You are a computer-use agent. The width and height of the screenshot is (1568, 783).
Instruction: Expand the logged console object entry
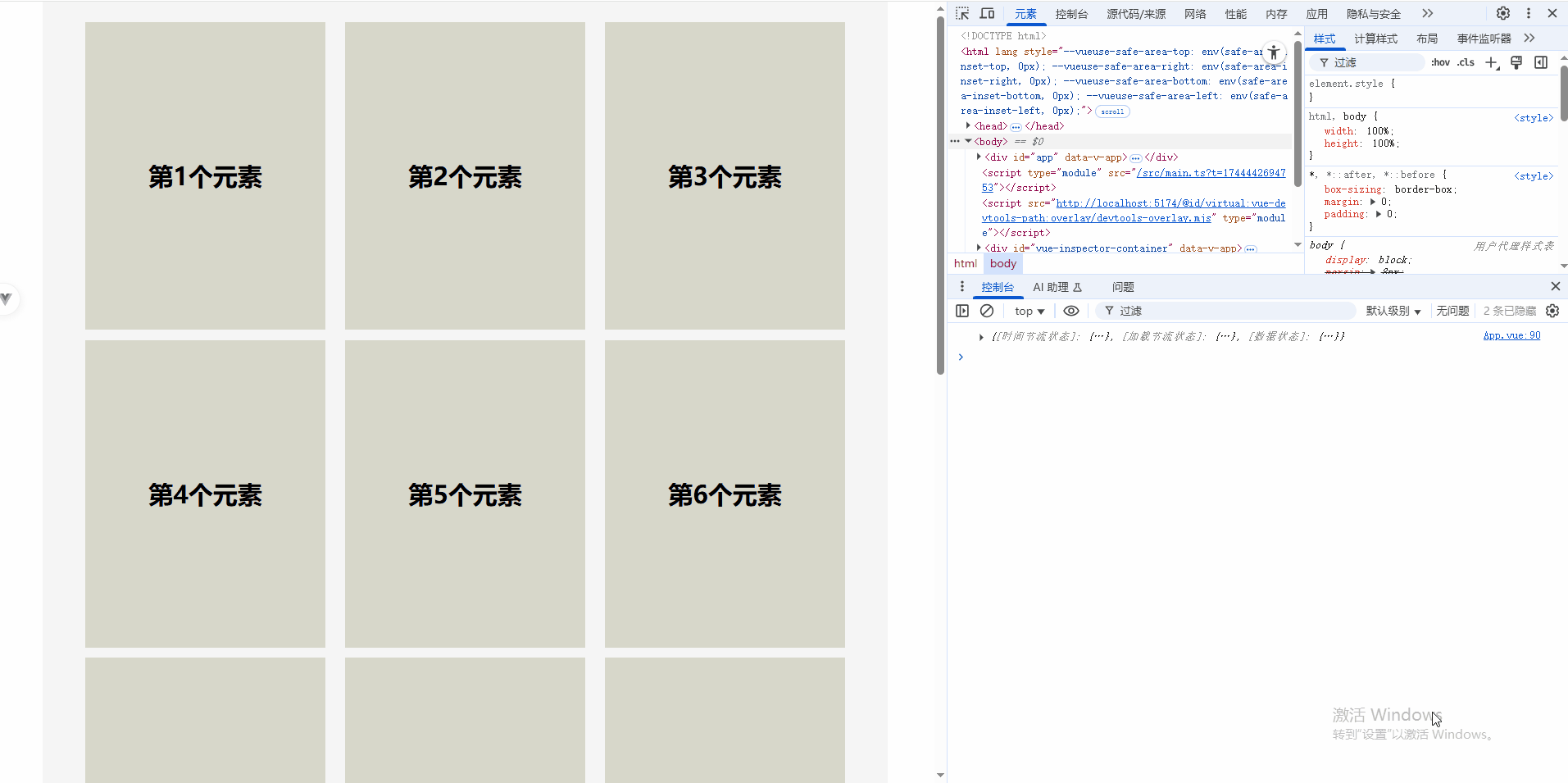[x=981, y=337]
